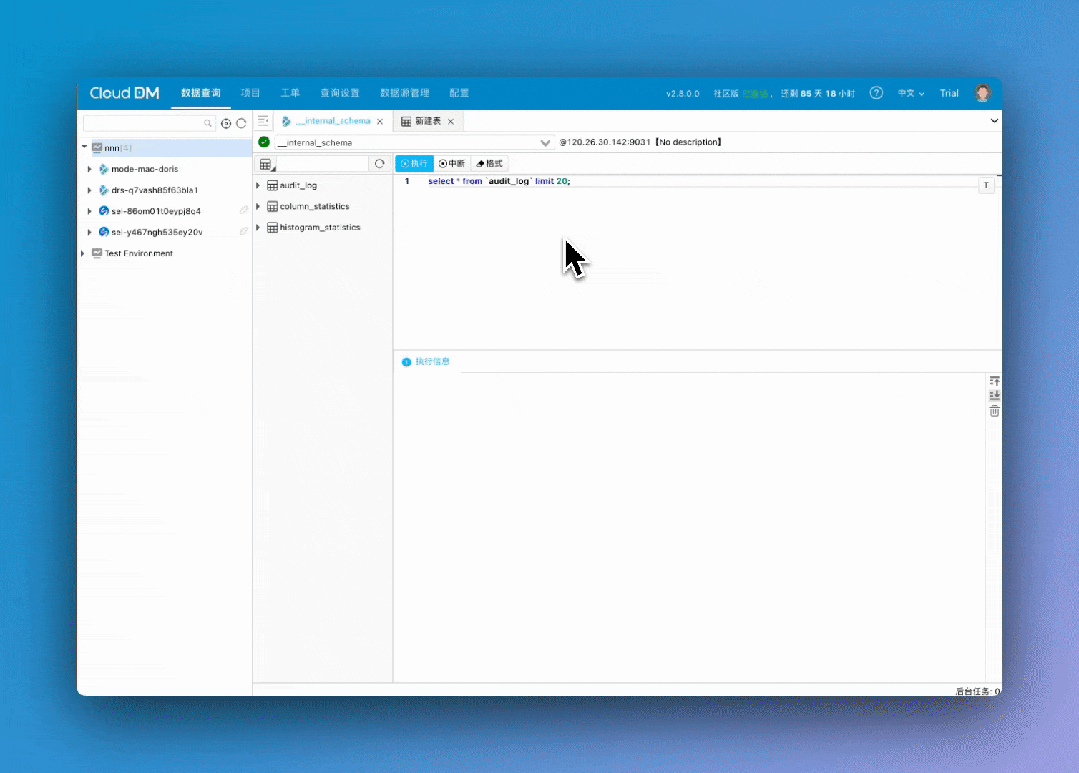Open the __internal_schema schema dropdown

tap(414, 142)
